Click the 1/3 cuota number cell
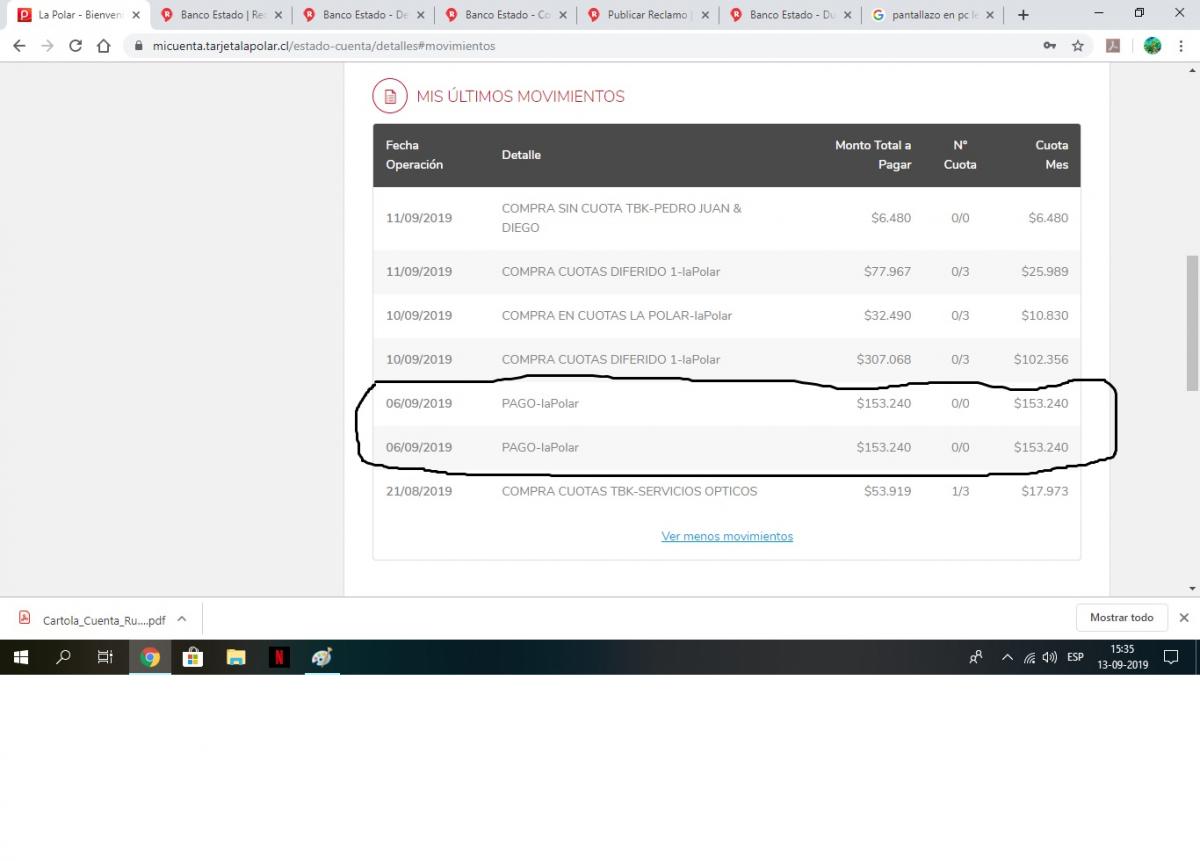 (x=960, y=491)
